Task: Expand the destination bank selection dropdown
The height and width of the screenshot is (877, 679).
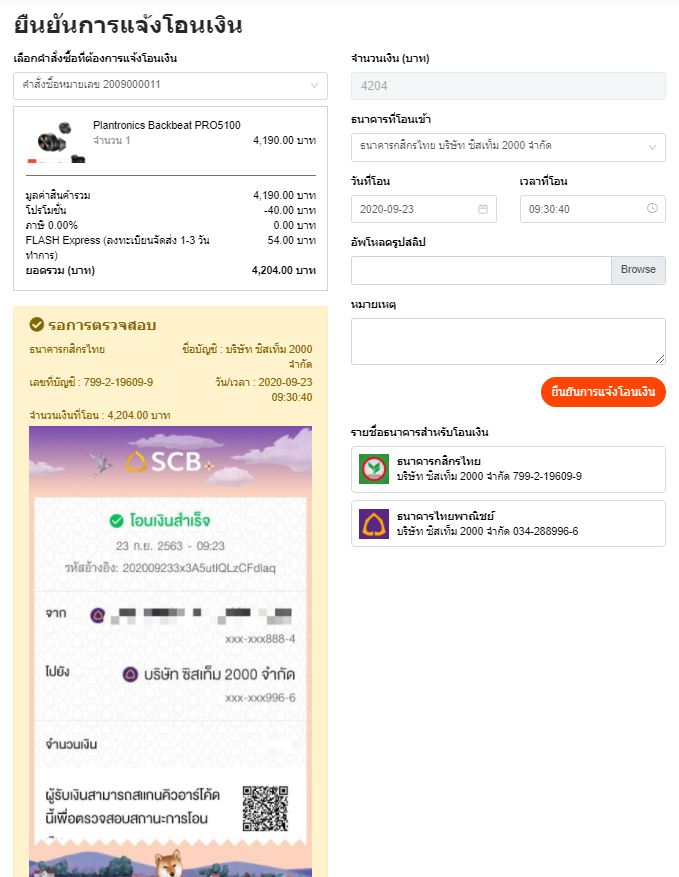Action: click(x=508, y=147)
